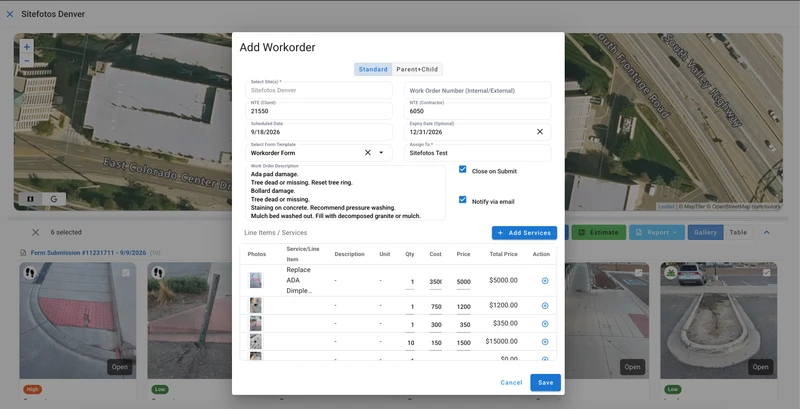Image resolution: width=800 pixels, height=409 pixels.
Task: Click the Work Order Number input field
Action: [478, 90]
